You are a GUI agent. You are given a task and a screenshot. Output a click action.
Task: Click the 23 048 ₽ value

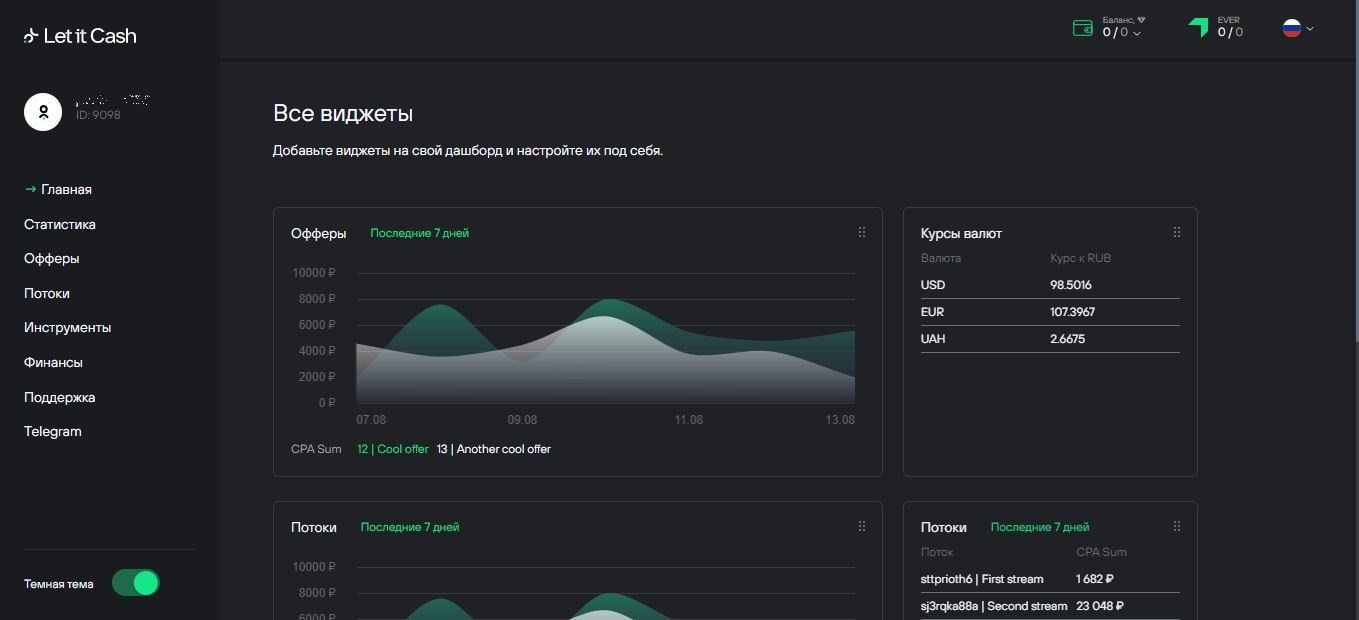pos(1100,606)
